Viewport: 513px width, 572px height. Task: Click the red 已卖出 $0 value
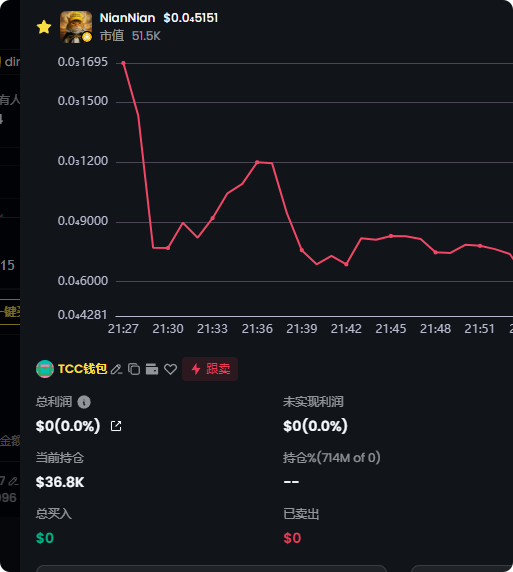pos(292,538)
